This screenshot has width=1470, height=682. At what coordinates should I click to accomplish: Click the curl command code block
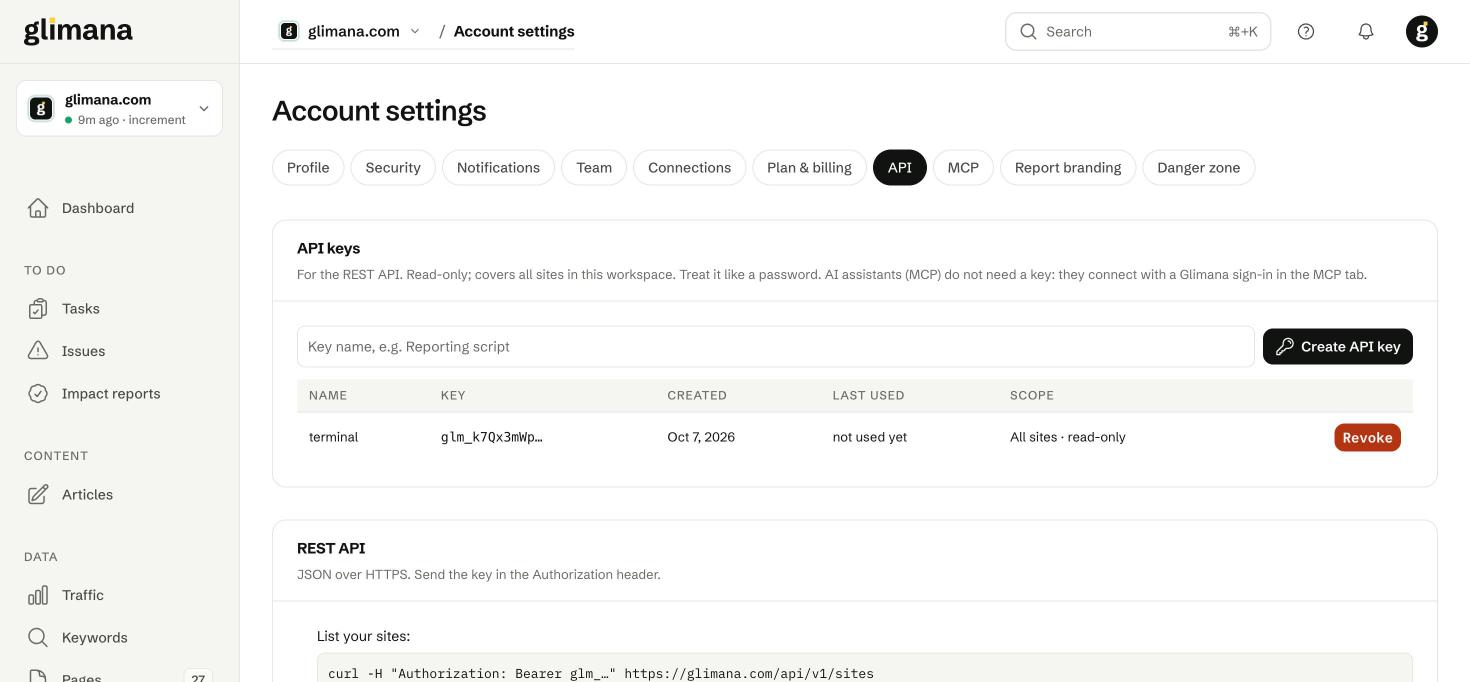[x=865, y=668]
